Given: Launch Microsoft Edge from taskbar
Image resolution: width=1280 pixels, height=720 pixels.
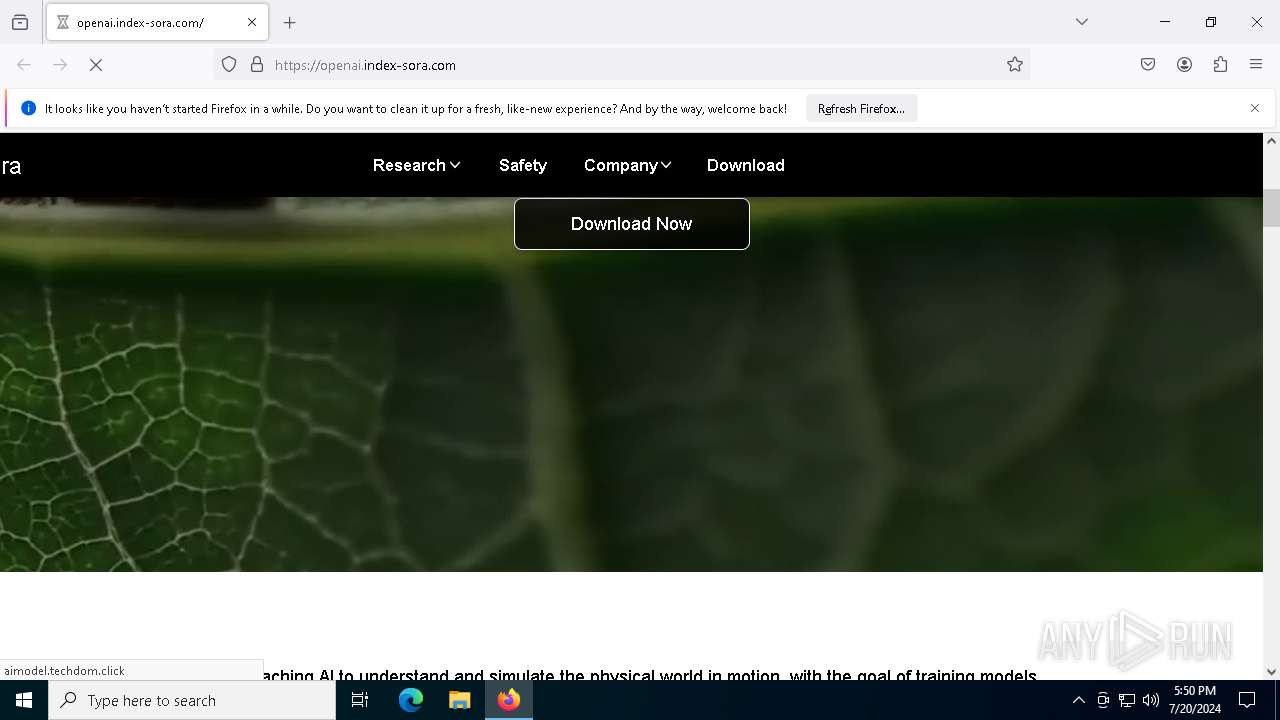Looking at the screenshot, I should [x=411, y=700].
